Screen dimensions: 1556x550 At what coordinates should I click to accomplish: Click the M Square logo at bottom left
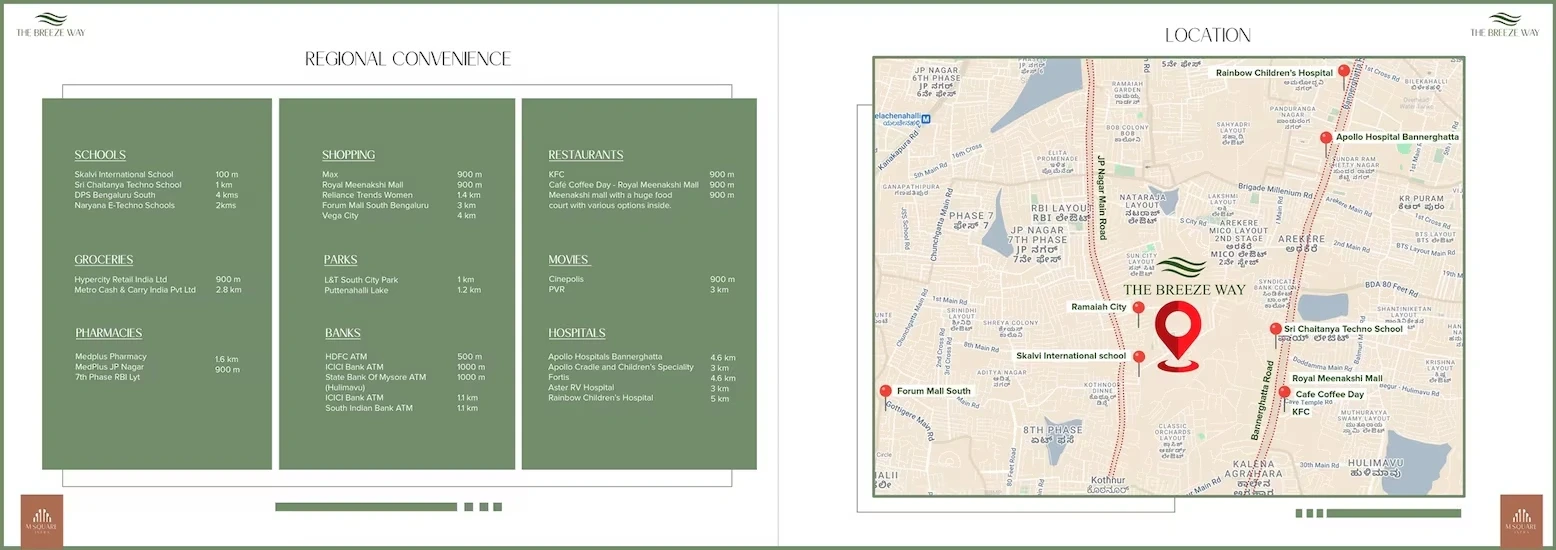pyautogui.click(x=42, y=520)
